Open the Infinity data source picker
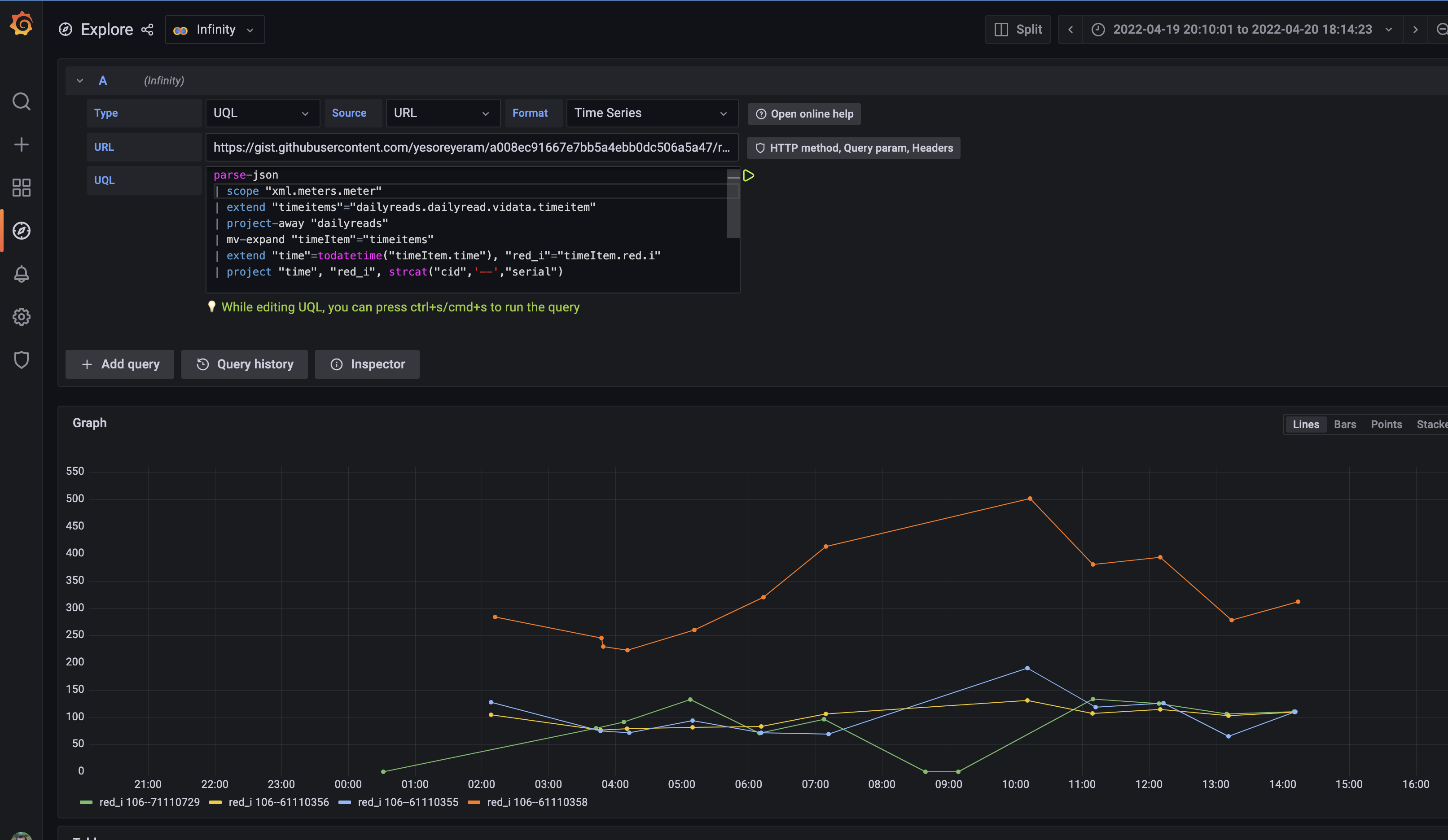The image size is (1448, 840). pos(215,29)
